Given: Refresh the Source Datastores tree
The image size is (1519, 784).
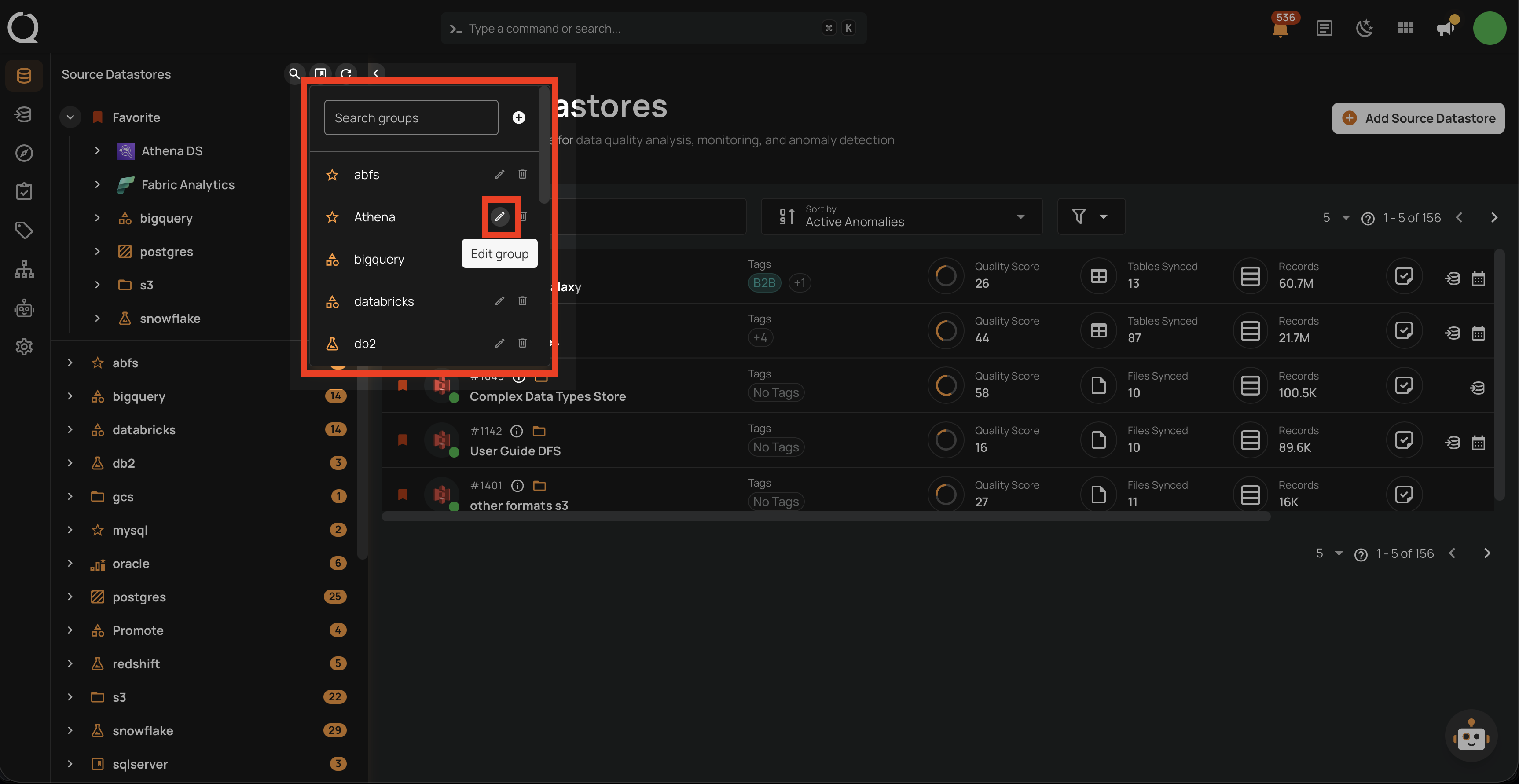Looking at the screenshot, I should click(x=346, y=73).
